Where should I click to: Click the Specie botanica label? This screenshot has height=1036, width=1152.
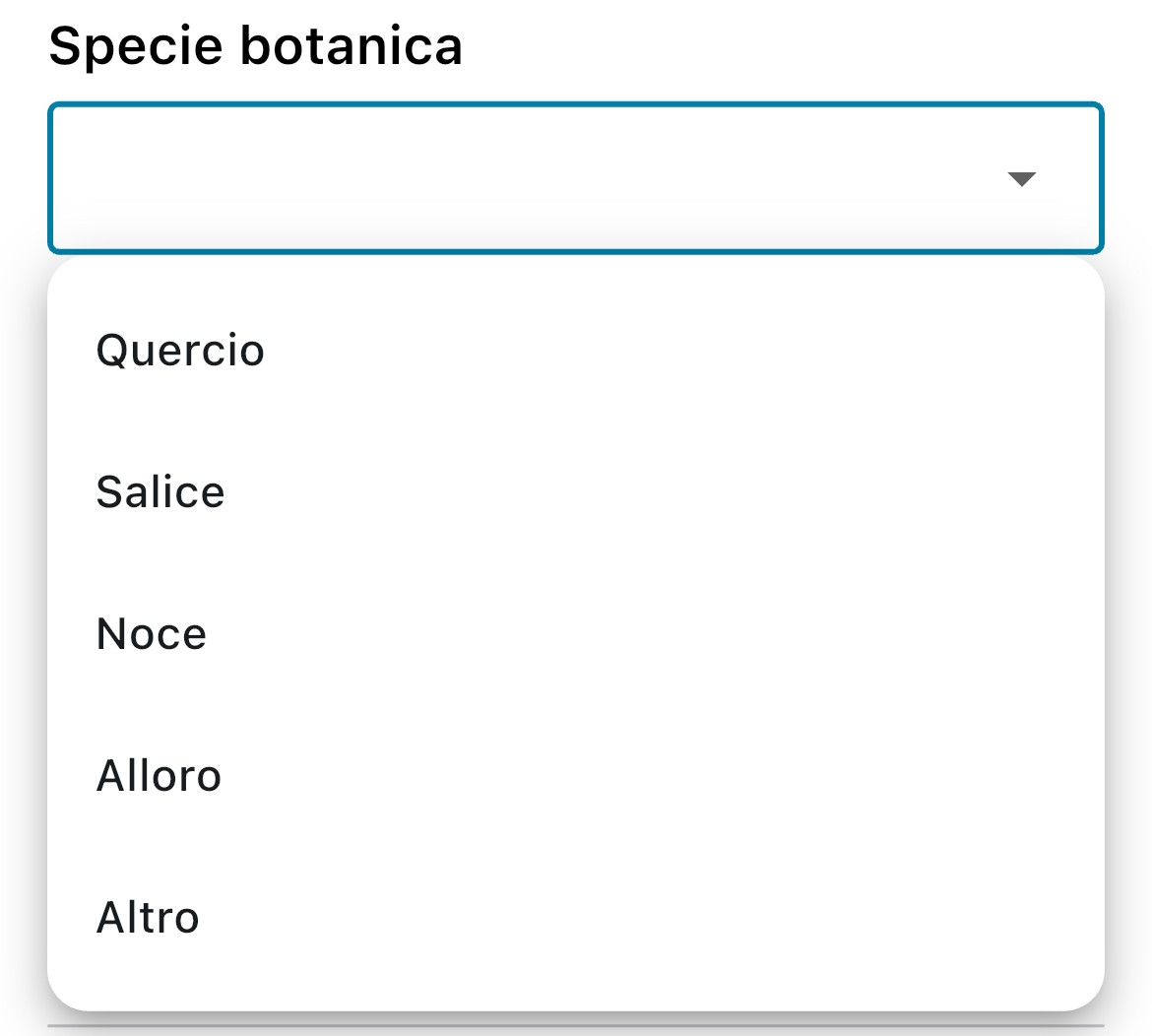255,45
